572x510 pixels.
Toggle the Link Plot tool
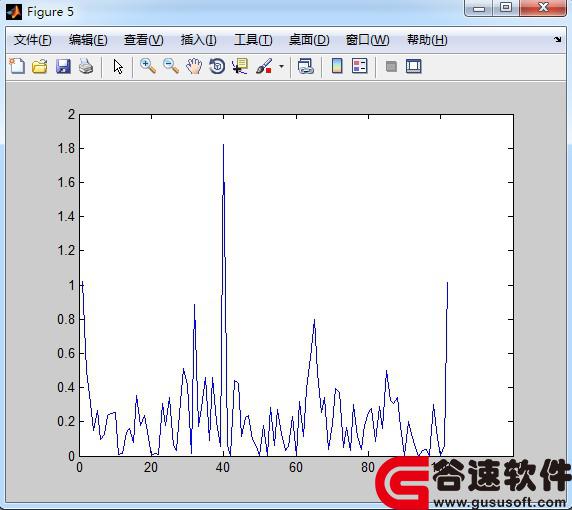(x=306, y=66)
